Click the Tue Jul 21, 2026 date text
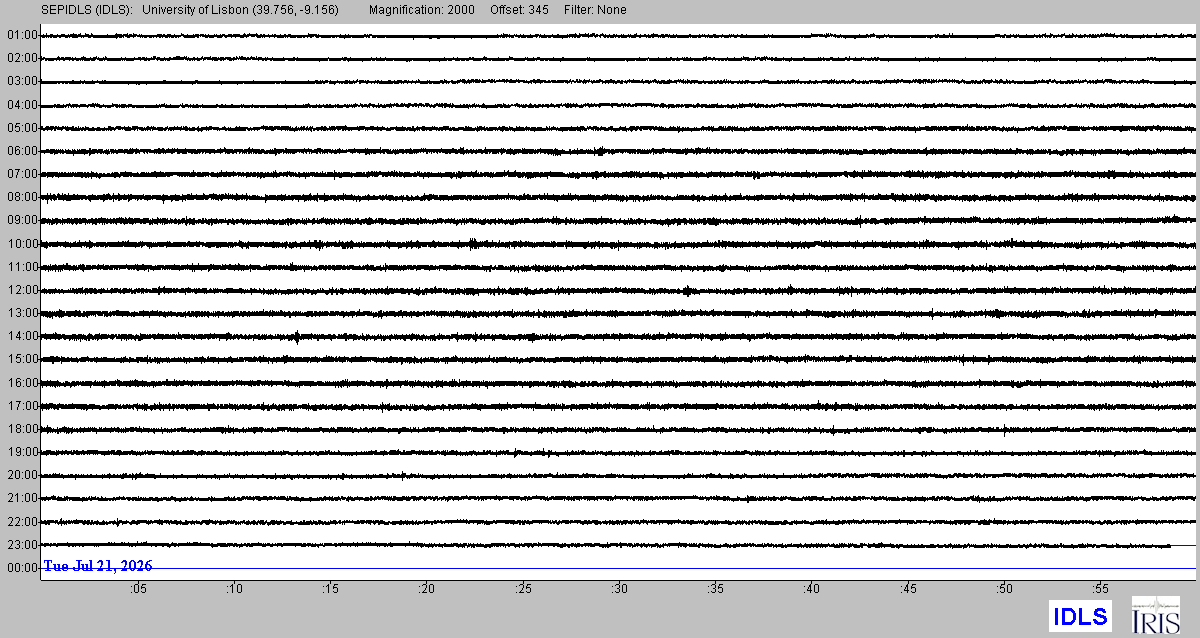1200x638 pixels. click(98, 566)
